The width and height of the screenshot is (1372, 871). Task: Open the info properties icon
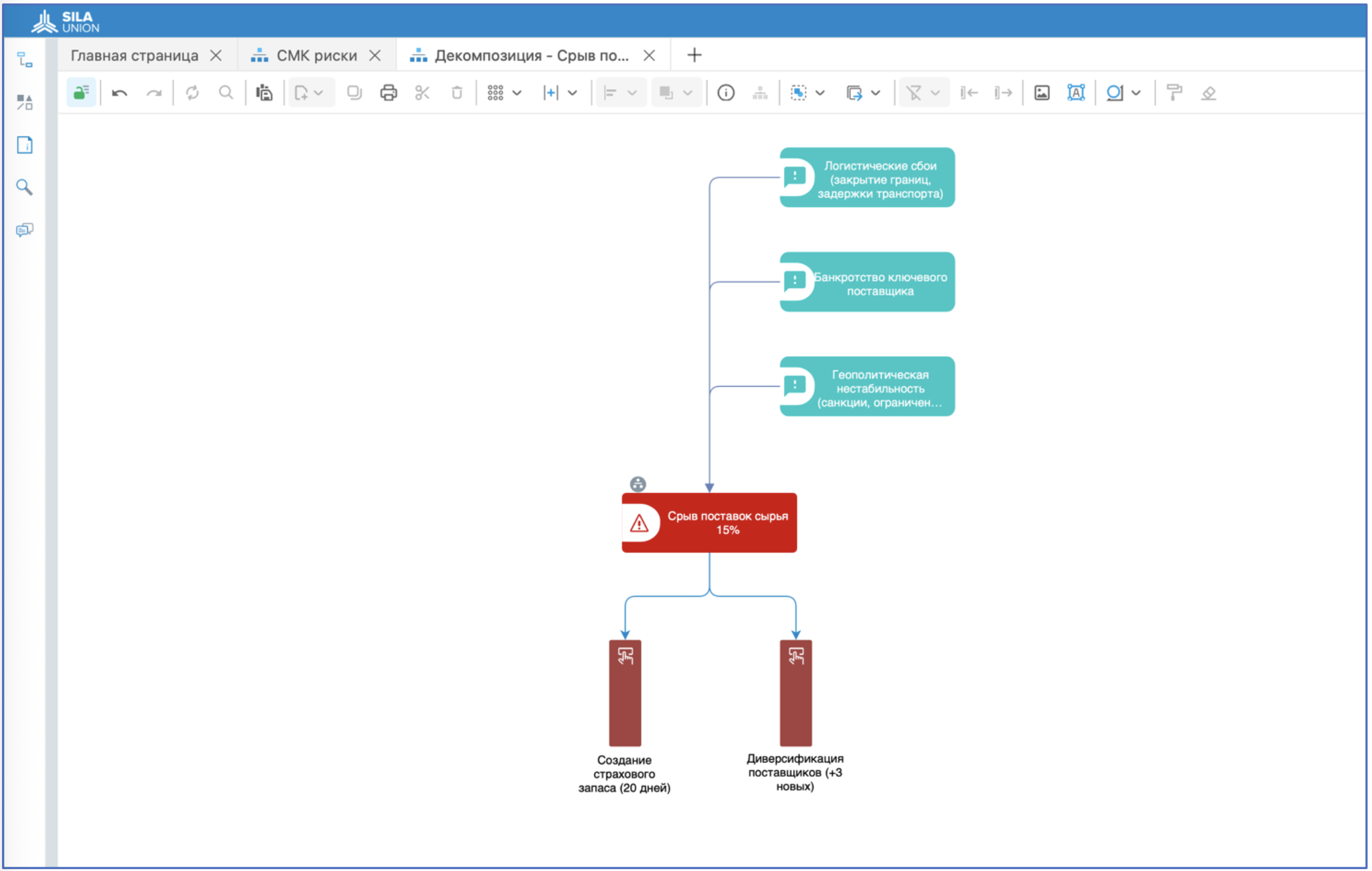coord(726,93)
